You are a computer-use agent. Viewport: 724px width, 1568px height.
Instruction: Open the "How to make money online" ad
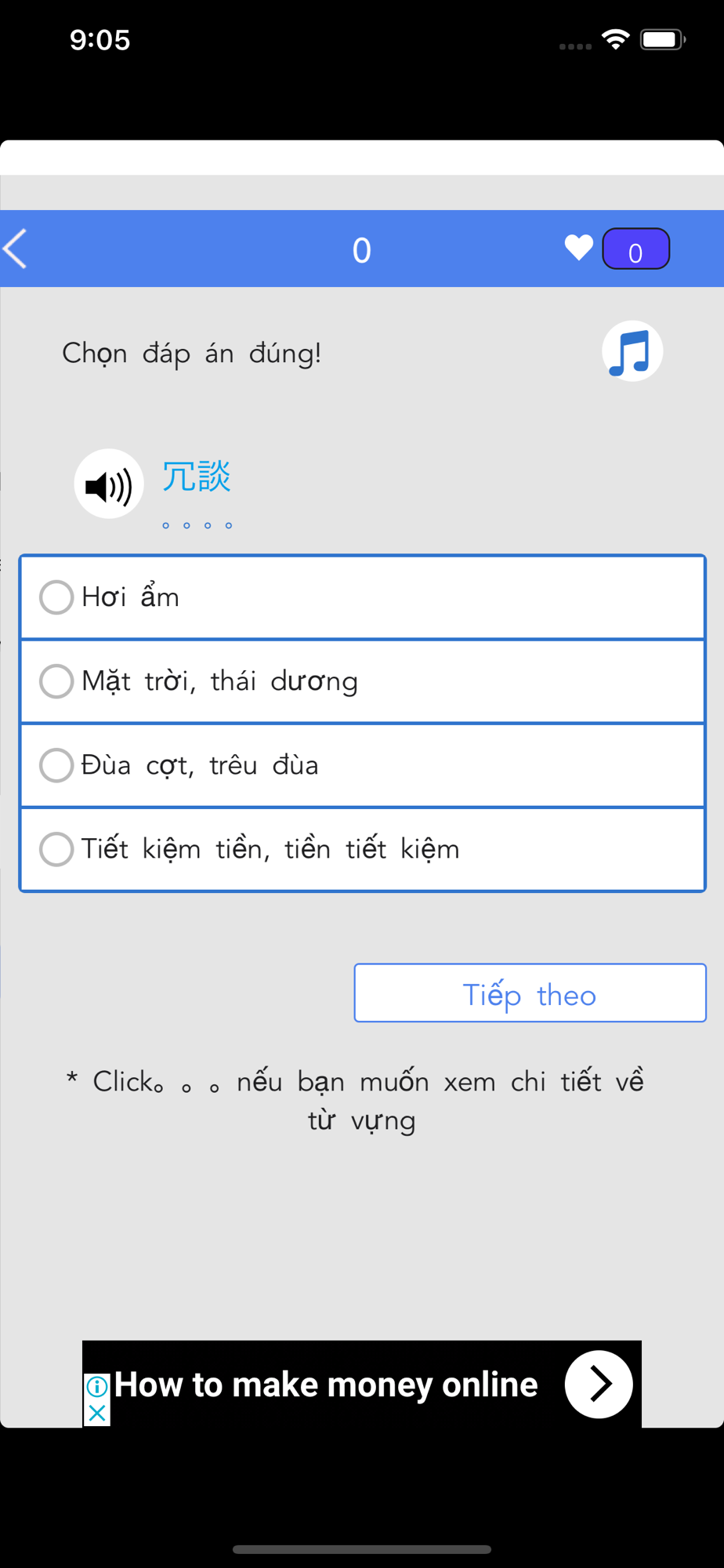tap(326, 1385)
